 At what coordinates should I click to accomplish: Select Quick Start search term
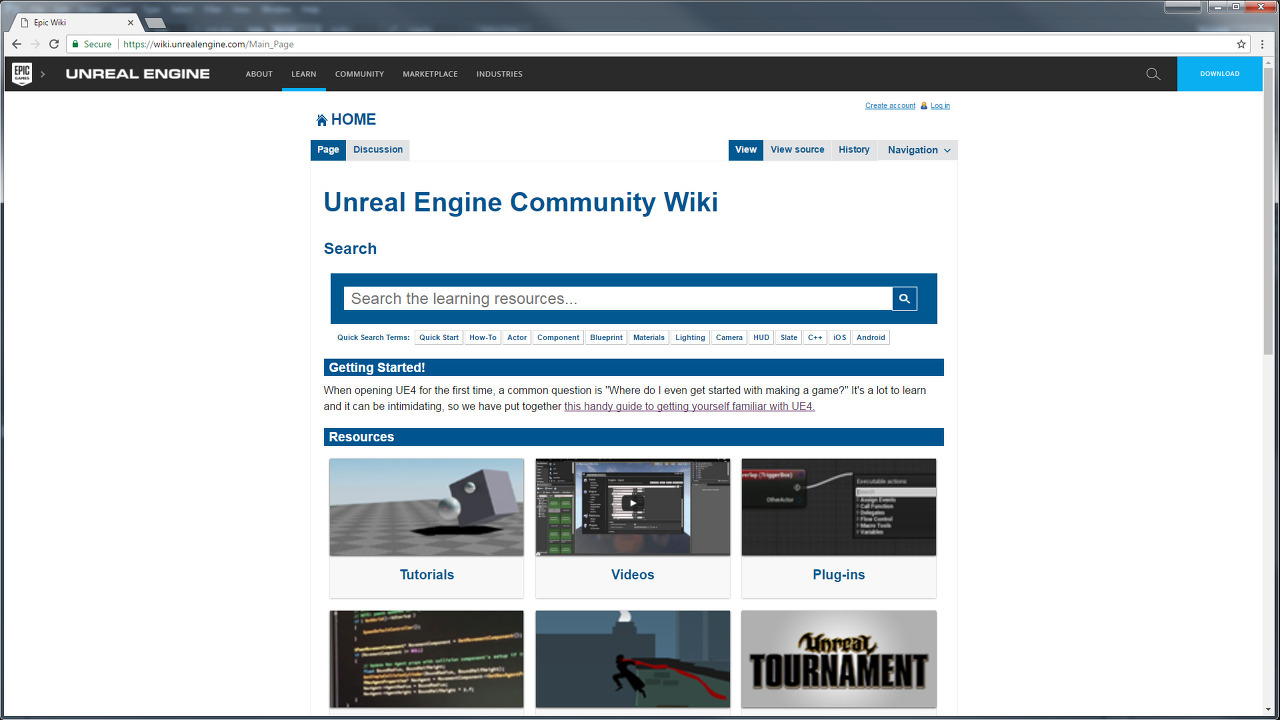point(439,337)
